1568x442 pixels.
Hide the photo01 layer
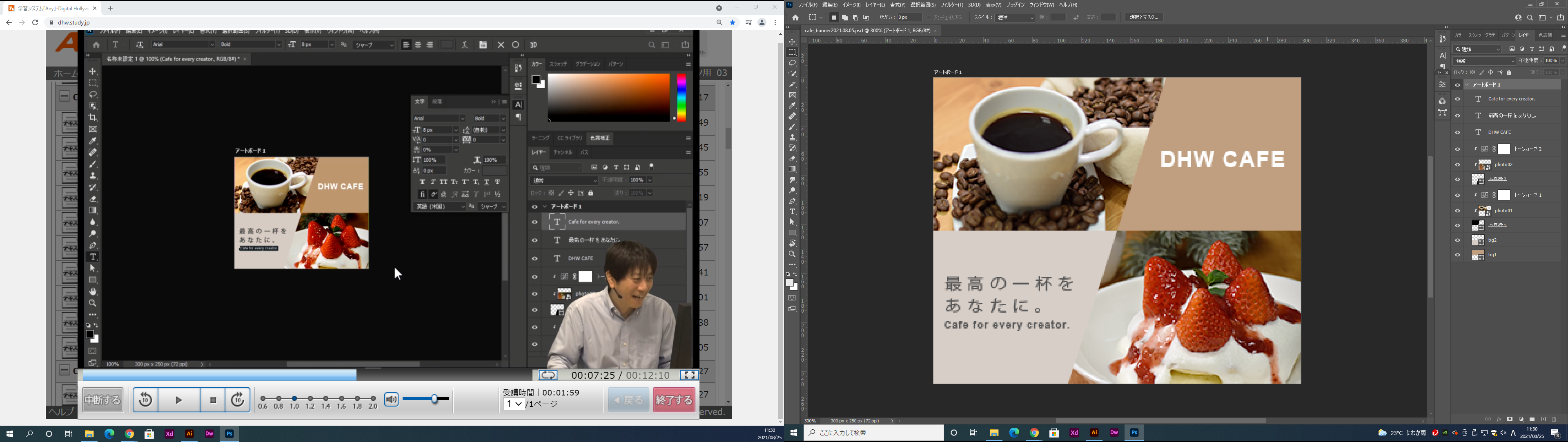click(1457, 211)
